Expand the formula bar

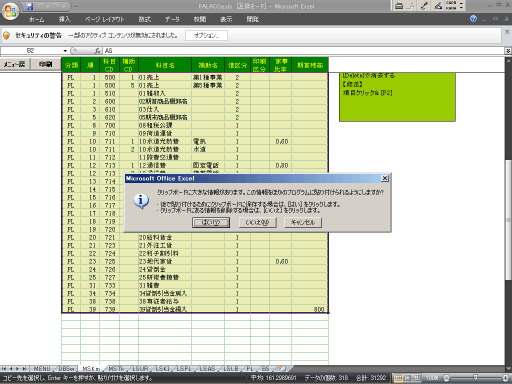click(508, 51)
